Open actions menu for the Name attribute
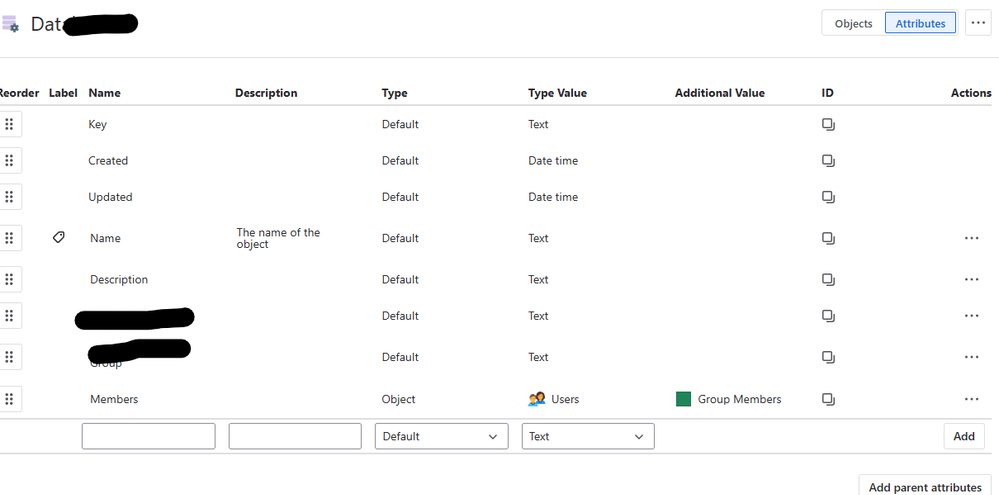Screen dimensions: 999x495 coord(971,238)
